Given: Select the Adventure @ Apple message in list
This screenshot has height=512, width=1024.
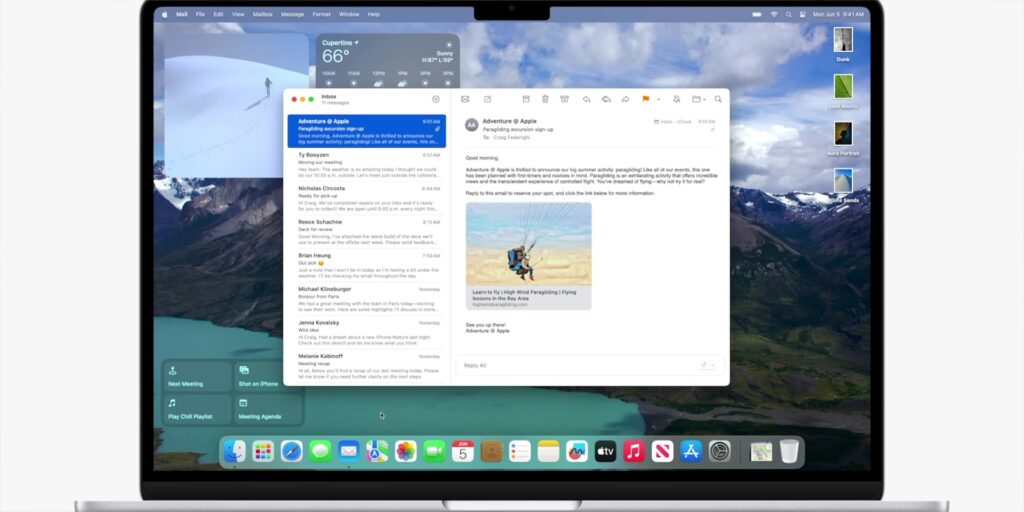Looking at the screenshot, I should [x=367, y=131].
